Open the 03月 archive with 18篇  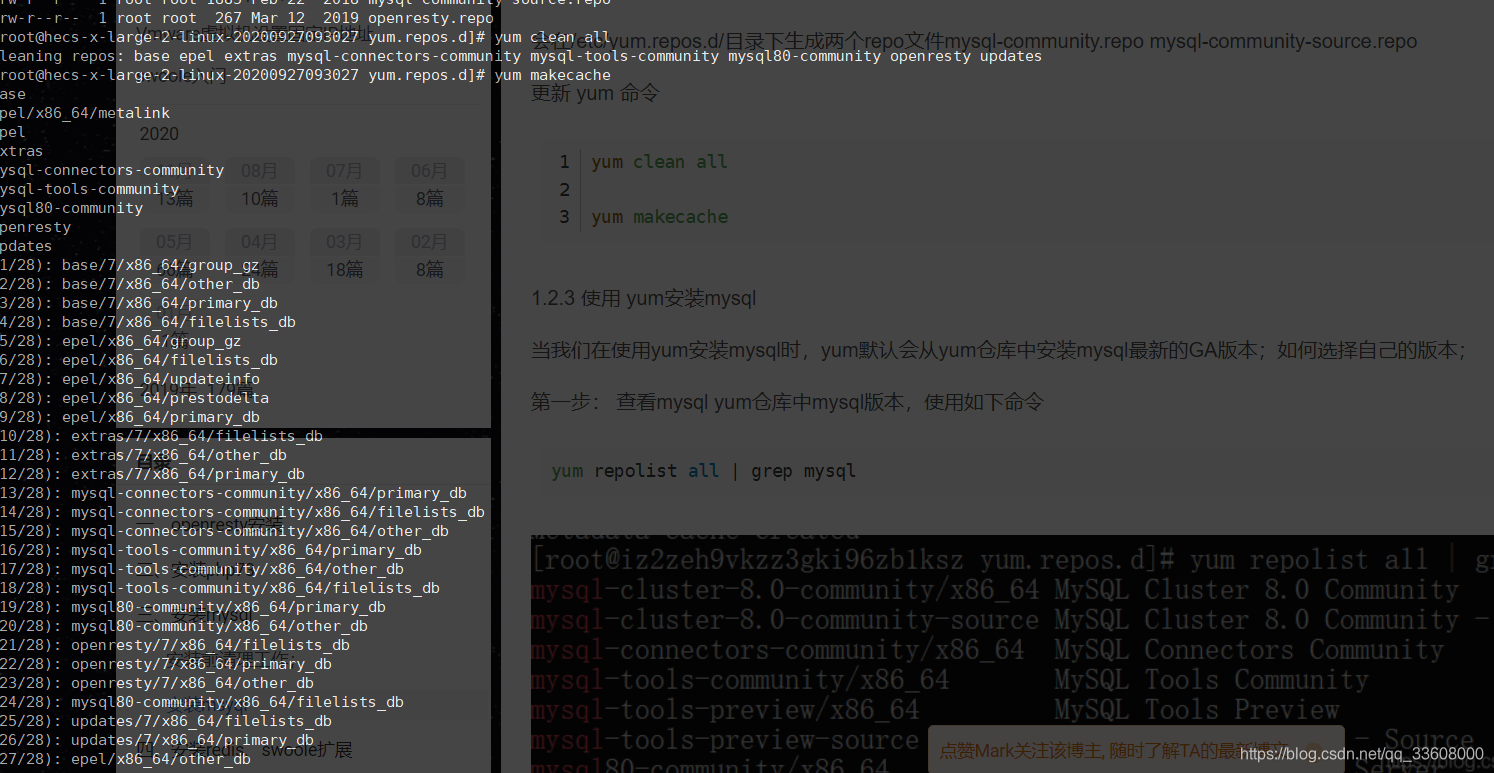pyautogui.click(x=345, y=255)
